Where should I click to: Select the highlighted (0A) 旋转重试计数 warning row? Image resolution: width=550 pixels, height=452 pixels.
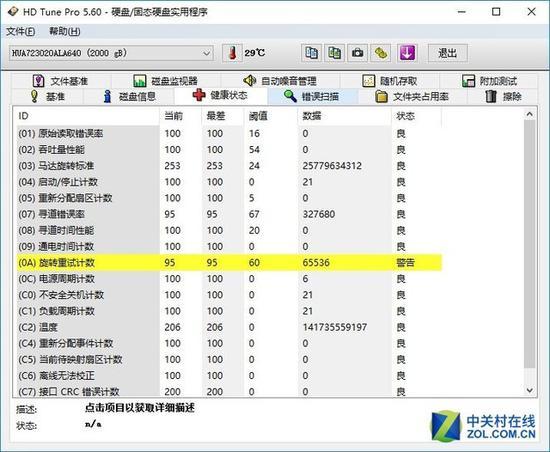click(229, 263)
